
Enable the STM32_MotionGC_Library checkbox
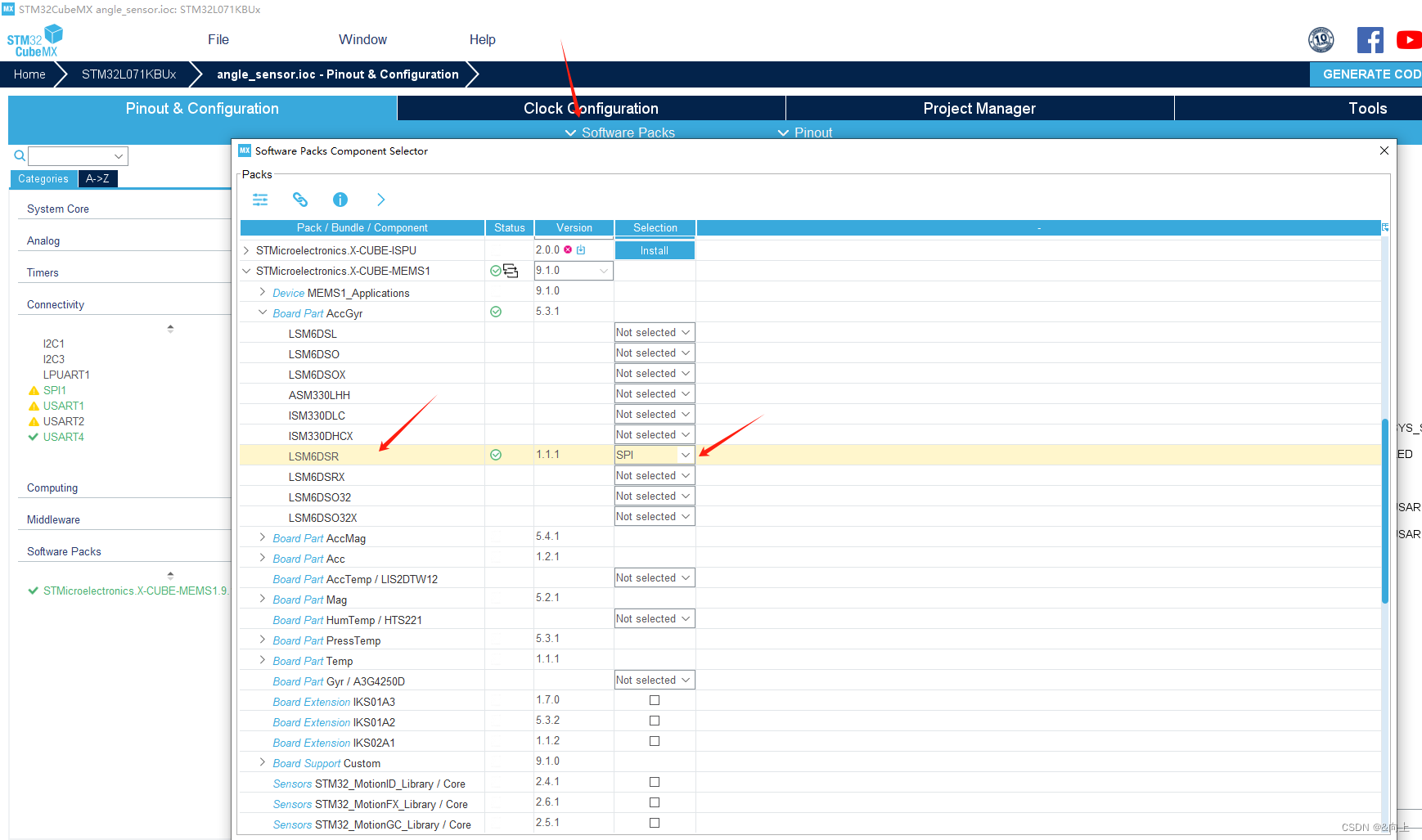click(655, 823)
